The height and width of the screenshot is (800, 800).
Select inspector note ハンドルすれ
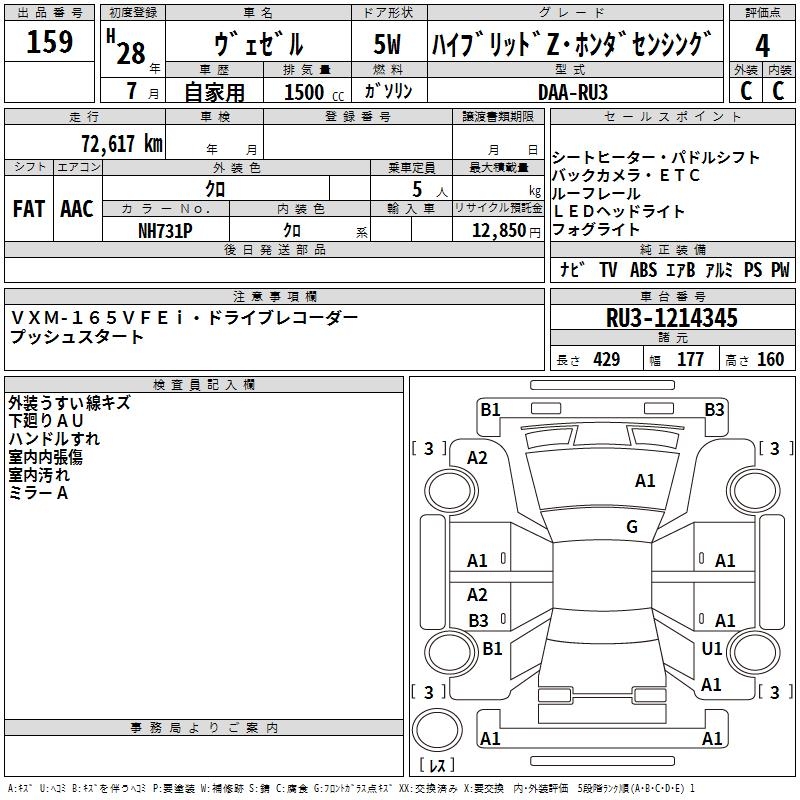54,439
